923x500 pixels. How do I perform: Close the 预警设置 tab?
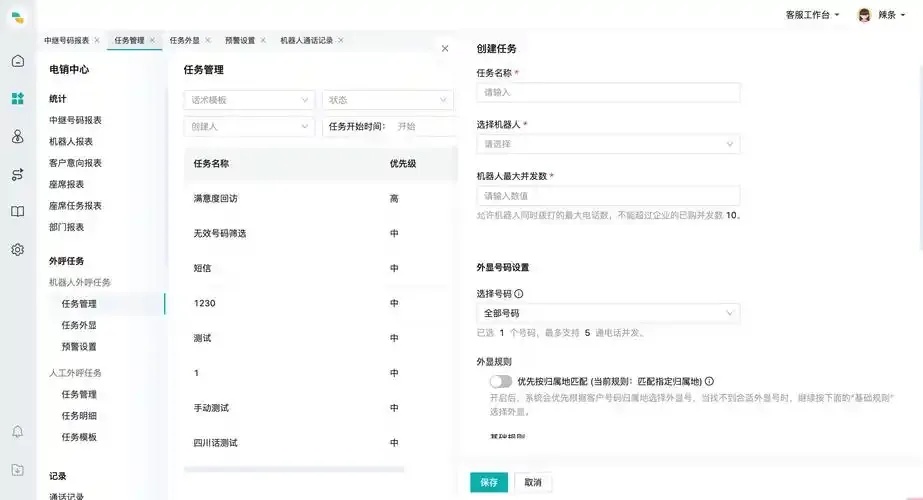pos(263,40)
